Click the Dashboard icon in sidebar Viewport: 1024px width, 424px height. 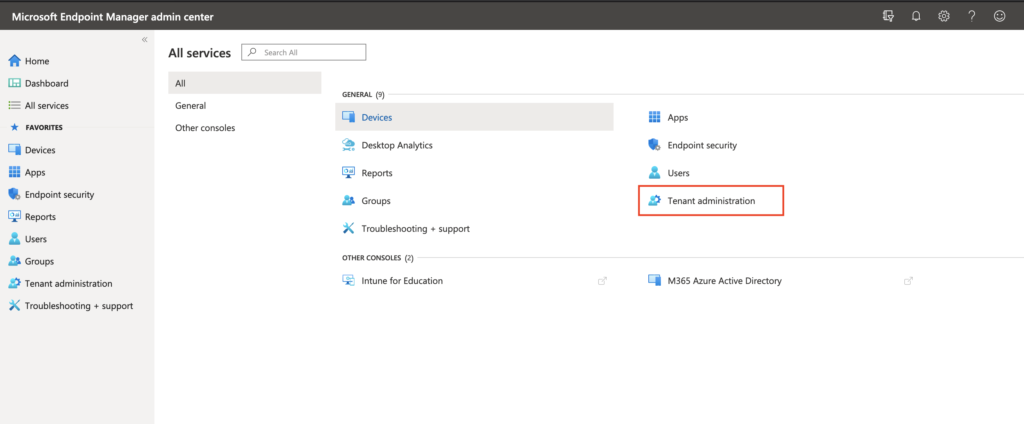point(14,83)
